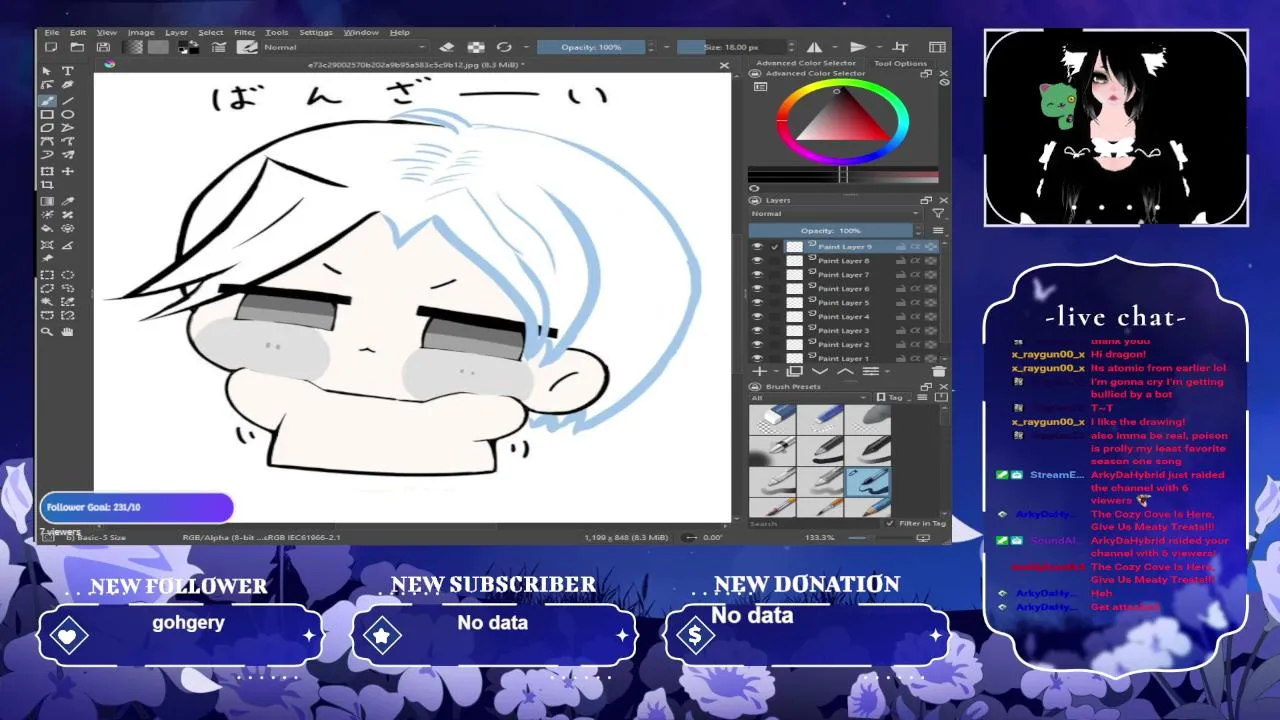Open the File menu

[x=52, y=32]
